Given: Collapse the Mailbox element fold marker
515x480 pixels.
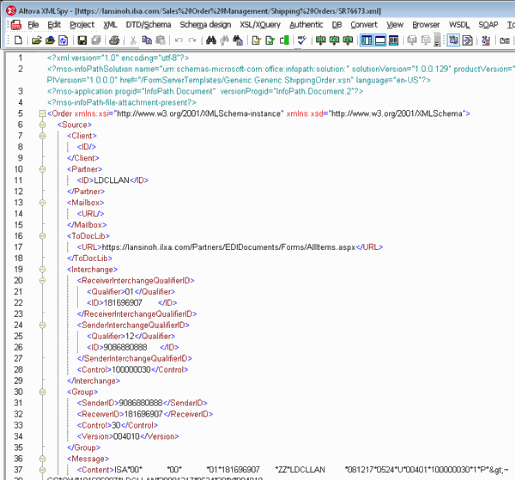Looking at the screenshot, I should [x=42, y=202].
